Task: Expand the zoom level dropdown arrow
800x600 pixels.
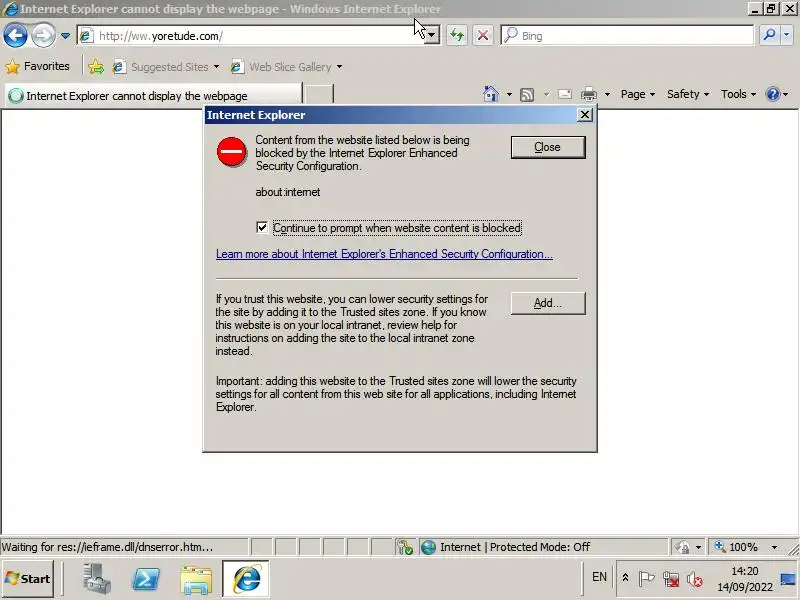Action: tap(774, 547)
